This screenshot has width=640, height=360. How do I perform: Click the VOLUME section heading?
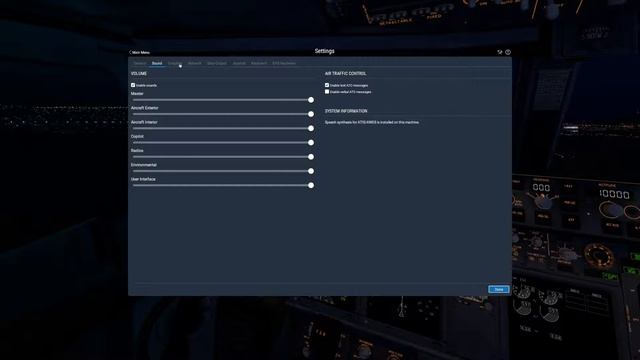point(139,73)
